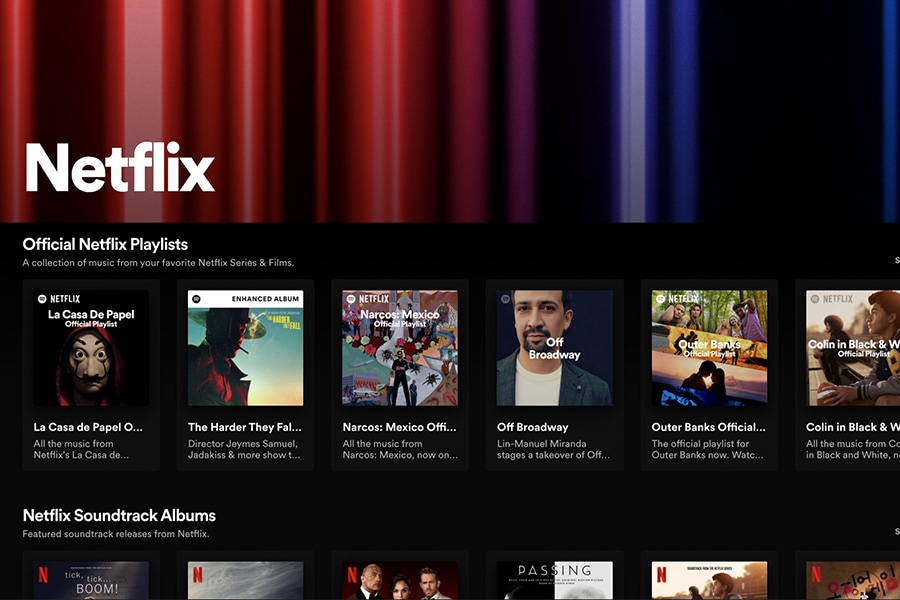The image size is (900, 600).
Task: Select the La Casa de Papel playlist title
Action: coord(88,427)
